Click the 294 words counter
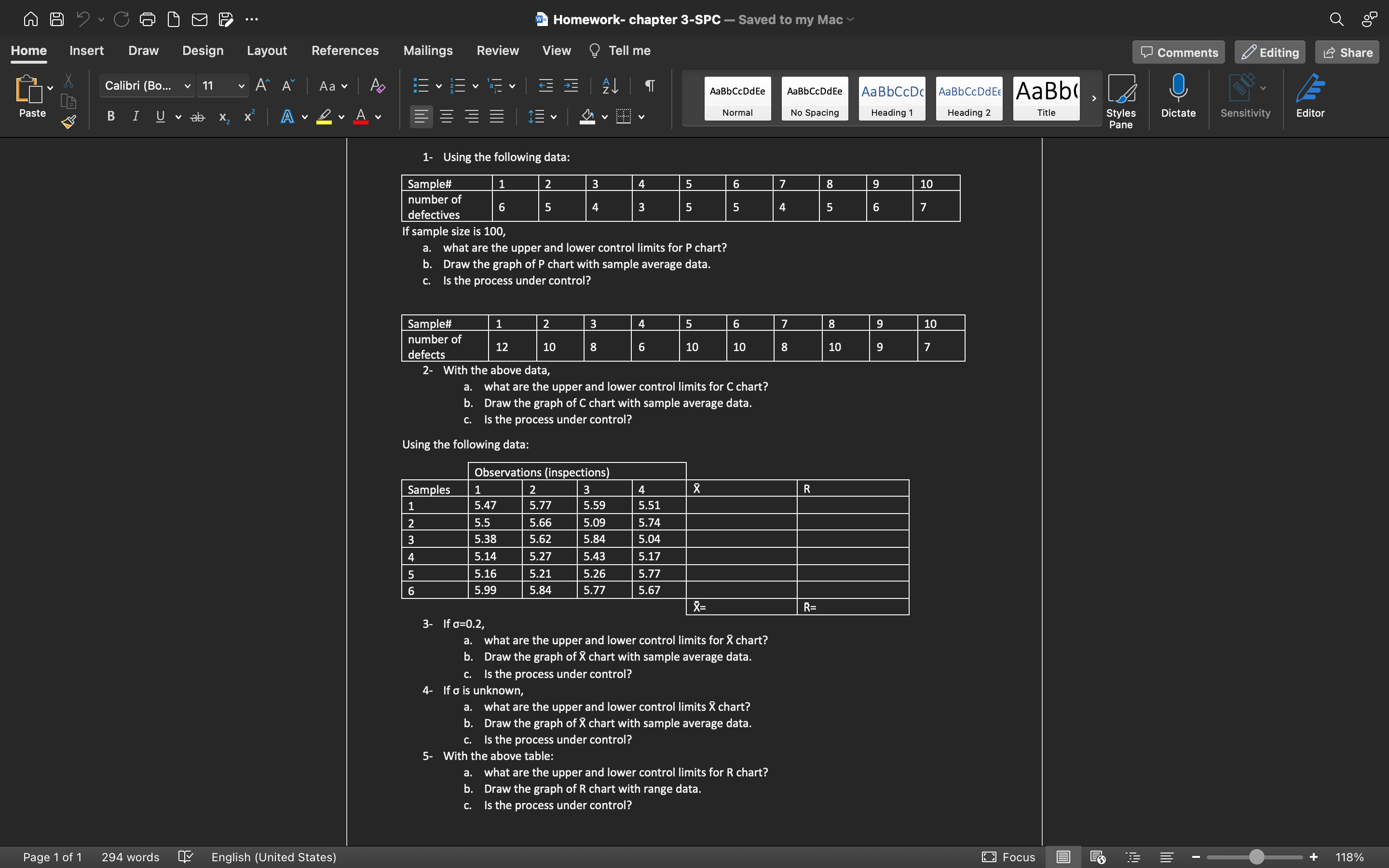This screenshot has width=1389, height=868. [x=130, y=857]
